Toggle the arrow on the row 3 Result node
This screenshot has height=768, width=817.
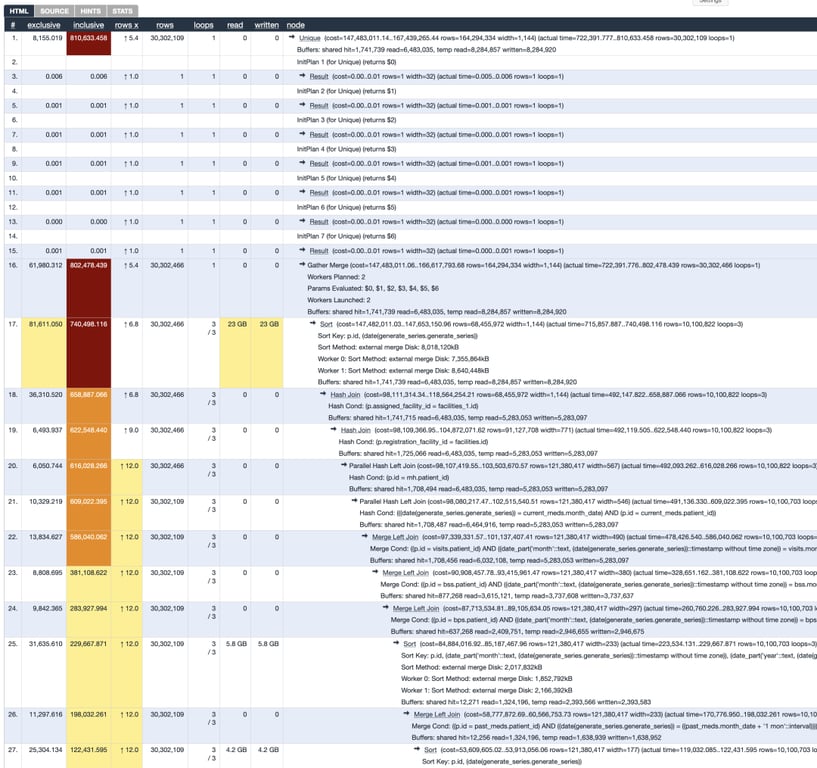click(302, 76)
